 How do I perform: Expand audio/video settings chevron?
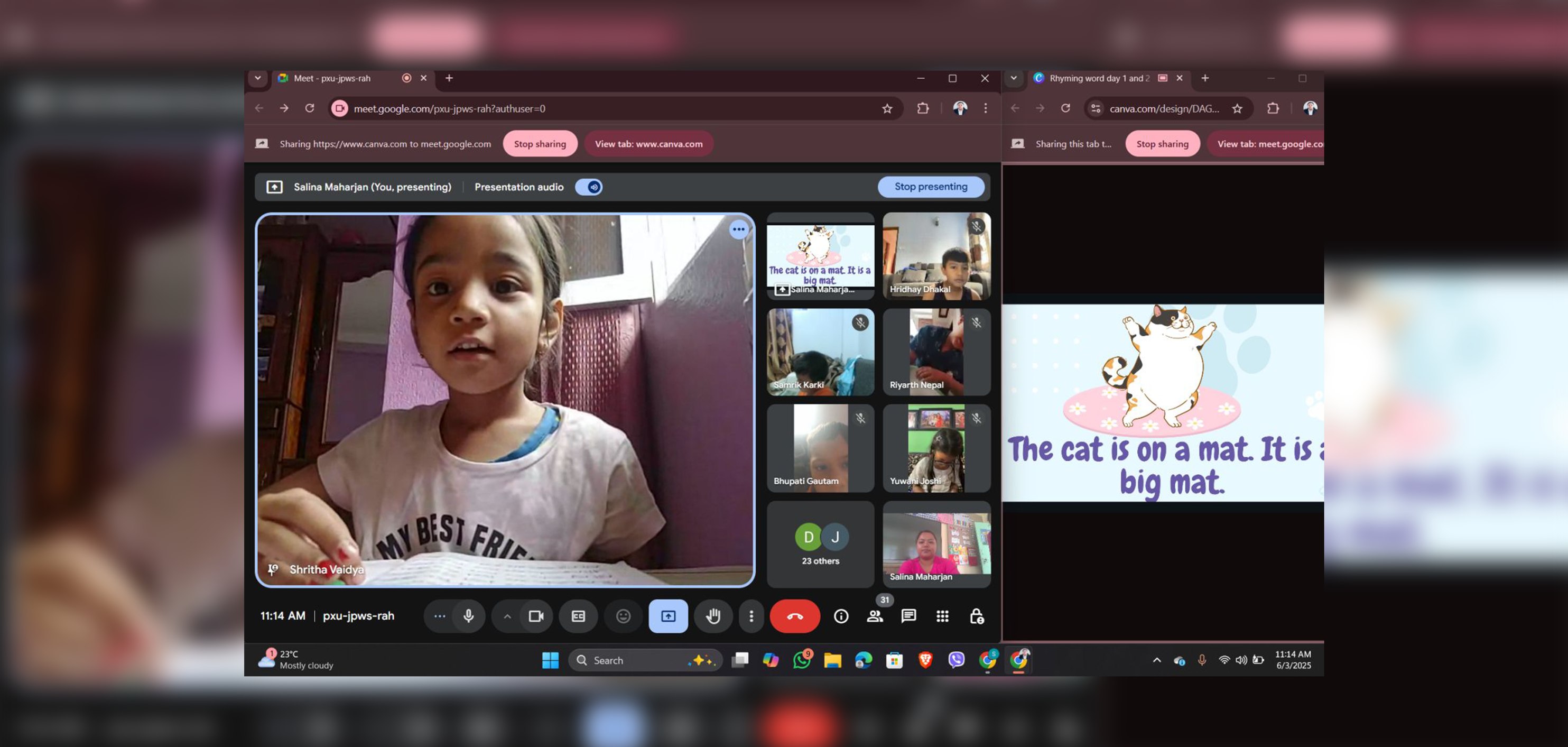click(507, 616)
